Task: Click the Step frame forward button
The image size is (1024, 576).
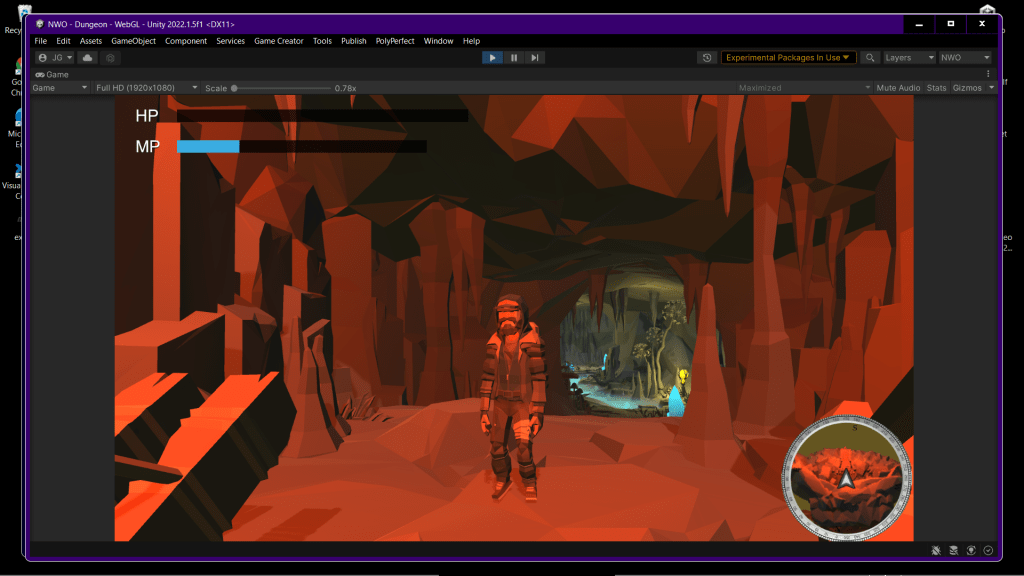Action: (535, 58)
